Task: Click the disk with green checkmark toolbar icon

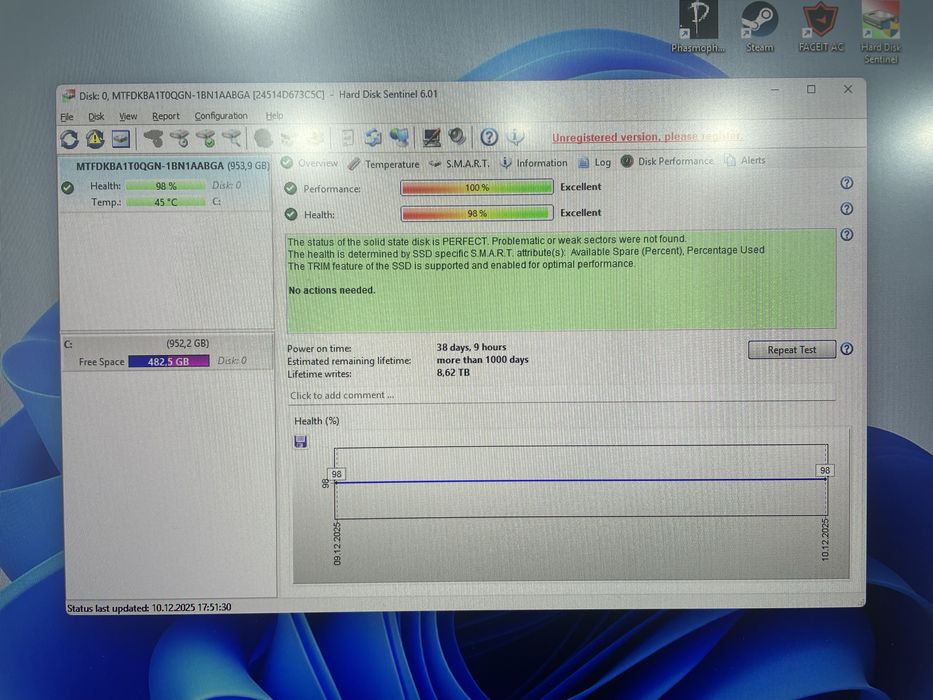Action: [x=205, y=139]
